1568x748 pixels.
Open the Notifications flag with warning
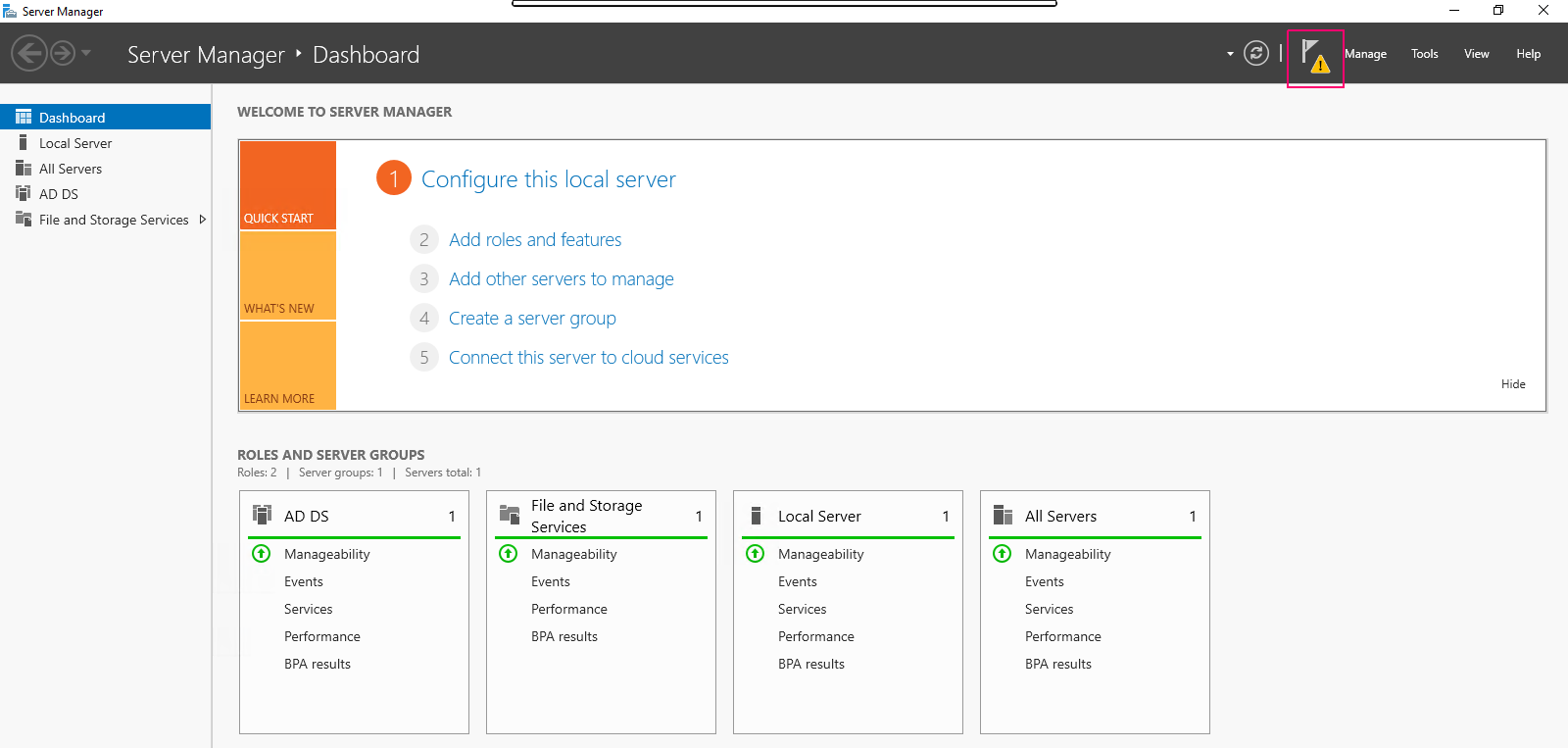[x=1314, y=56]
